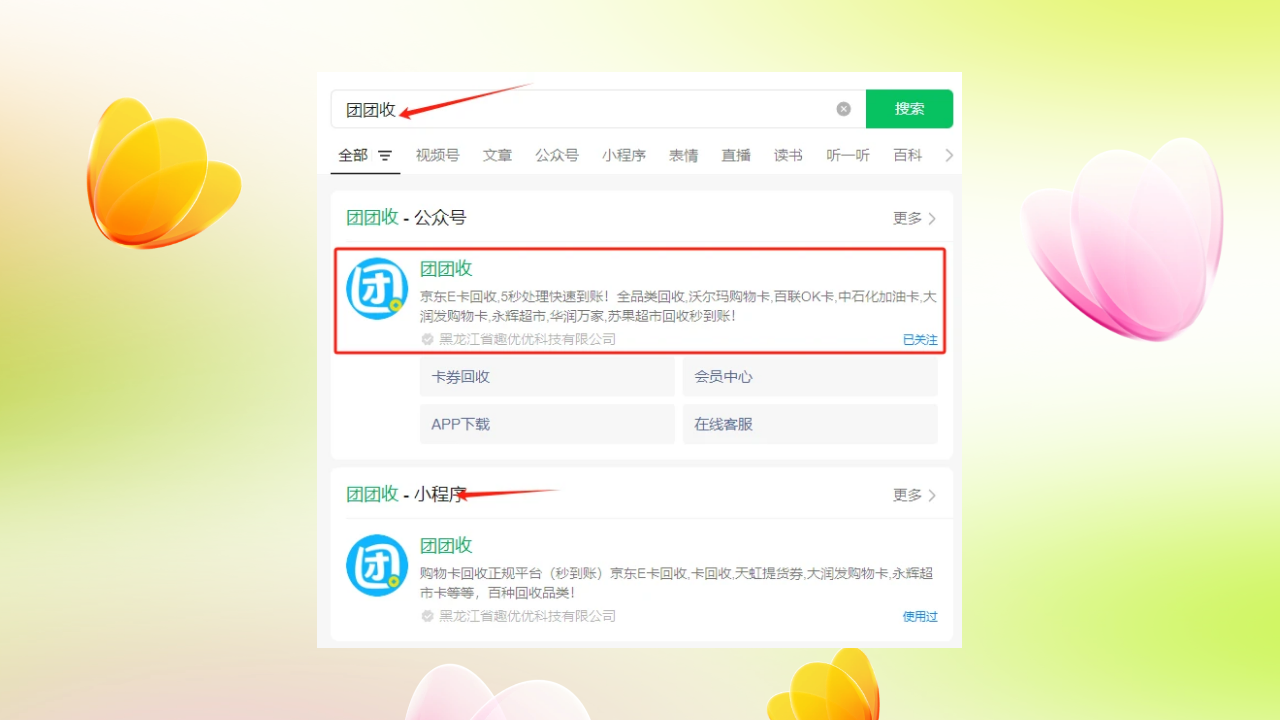Image resolution: width=1280 pixels, height=720 pixels.
Task: Click the 已关注 status label
Action: pyautogui.click(x=920, y=340)
